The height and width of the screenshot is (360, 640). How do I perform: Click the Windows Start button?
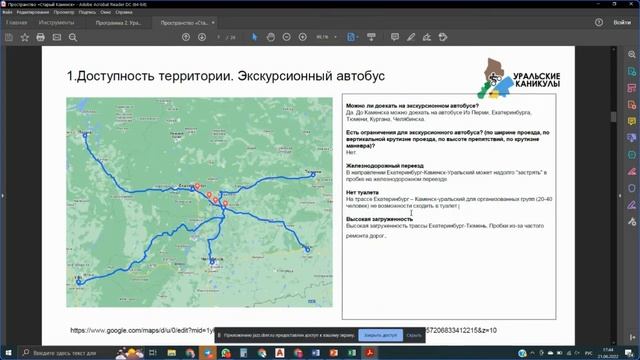[x=8, y=353]
